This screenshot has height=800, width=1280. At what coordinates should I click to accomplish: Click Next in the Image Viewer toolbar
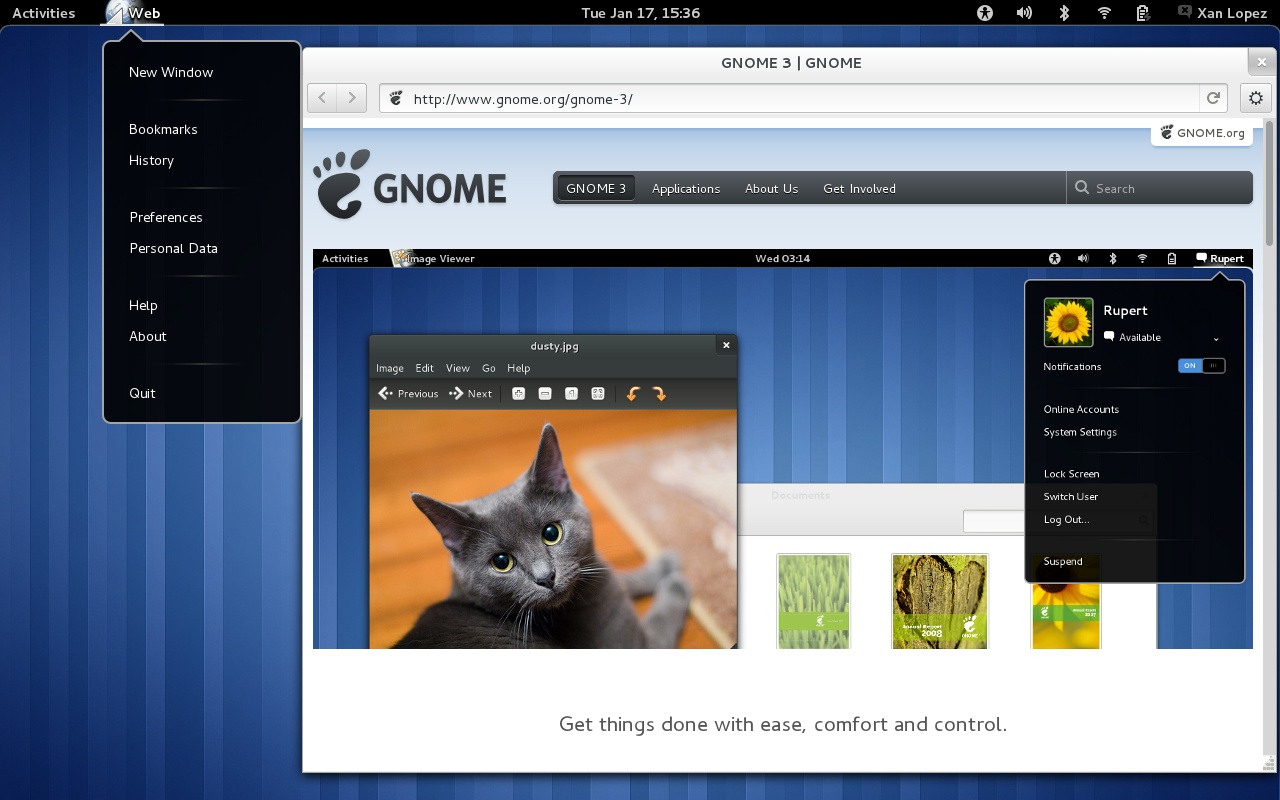tap(470, 393)
